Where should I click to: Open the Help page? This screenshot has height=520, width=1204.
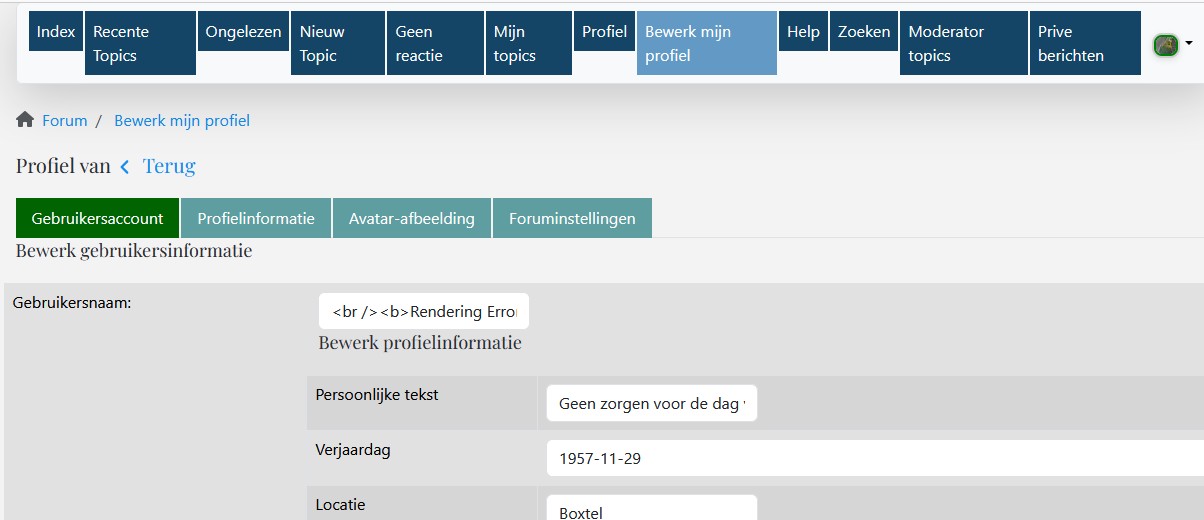point(803,33)
